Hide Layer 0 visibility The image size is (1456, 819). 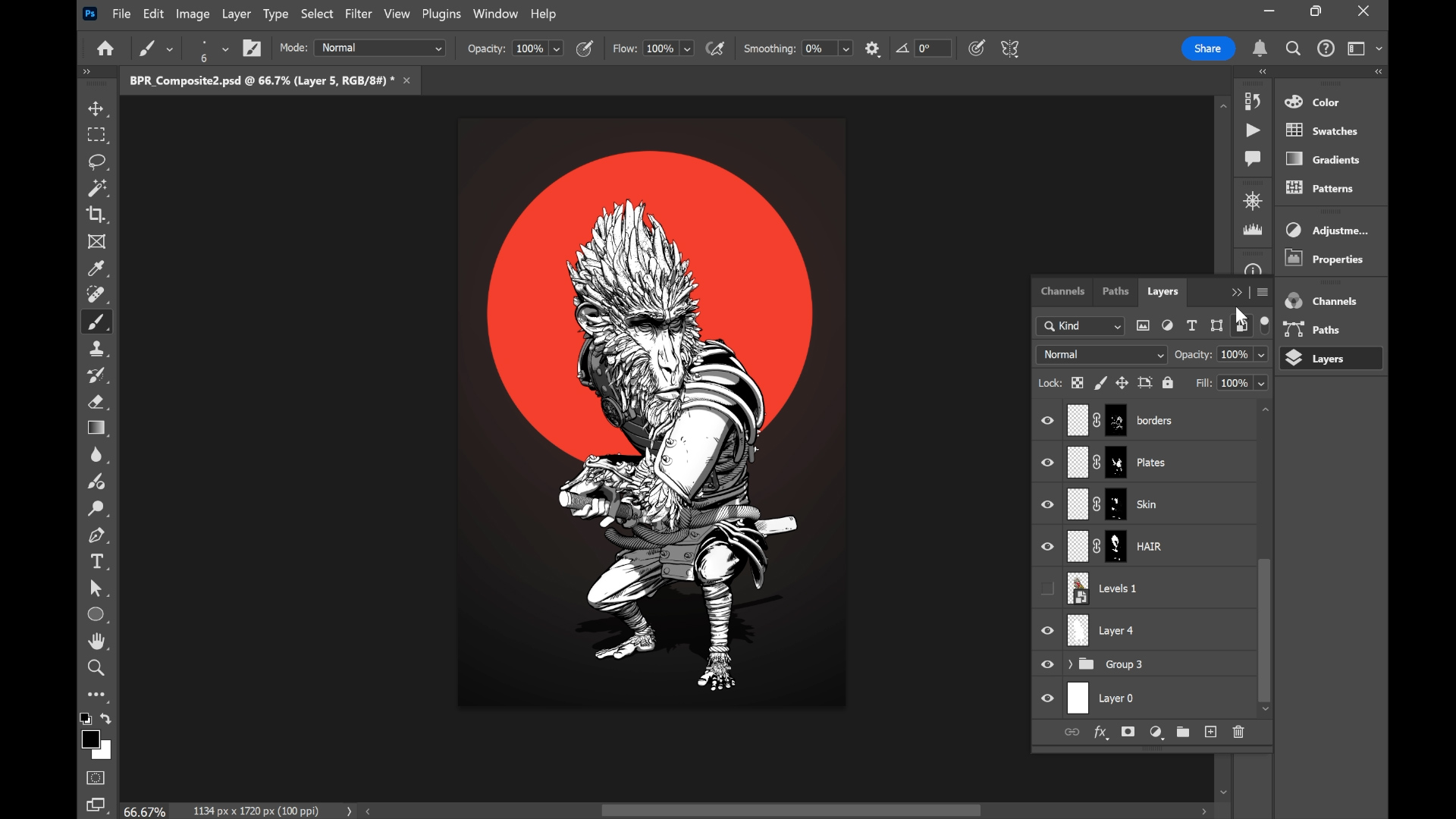point(1048,698)
